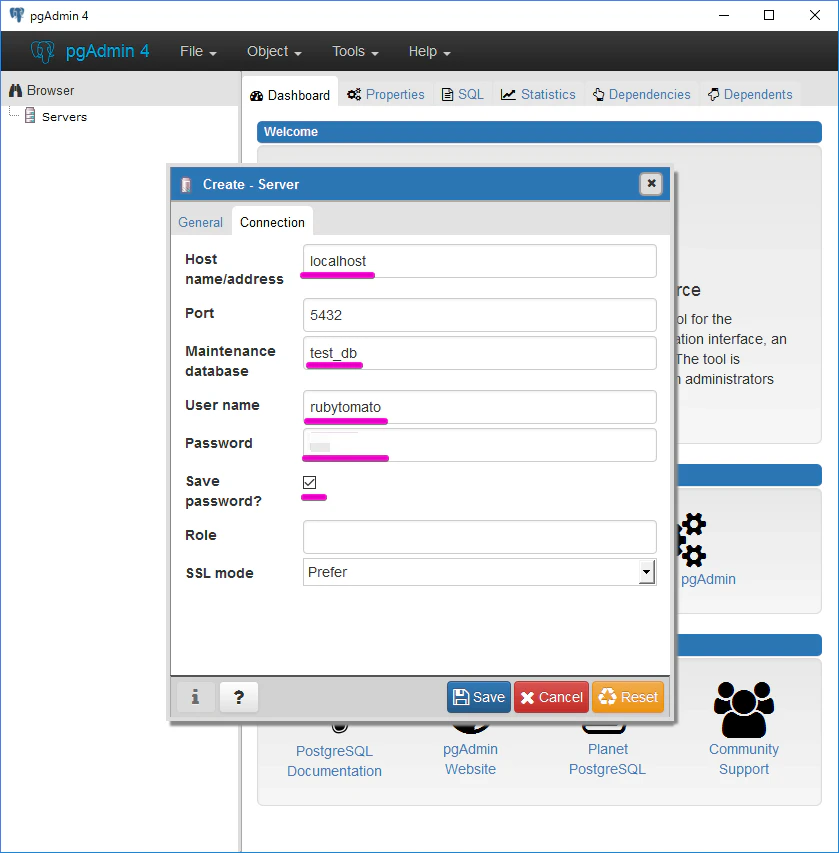Open the File menu

(198, 52)
